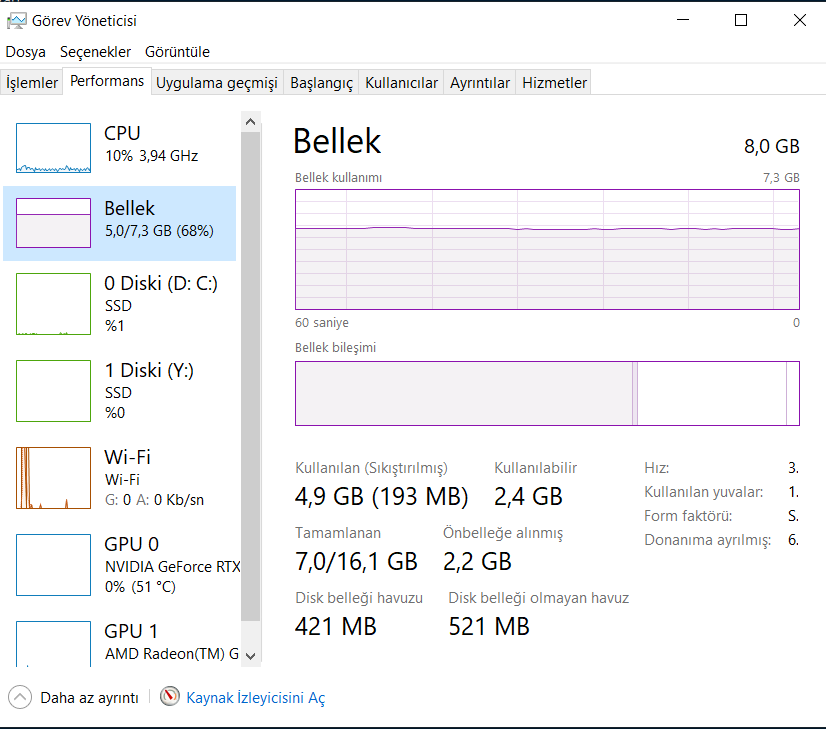Click the Disk 1 (Y:) graph thumbnail
This screenshot has height=729, width=826.
click(x=53, y=391)
